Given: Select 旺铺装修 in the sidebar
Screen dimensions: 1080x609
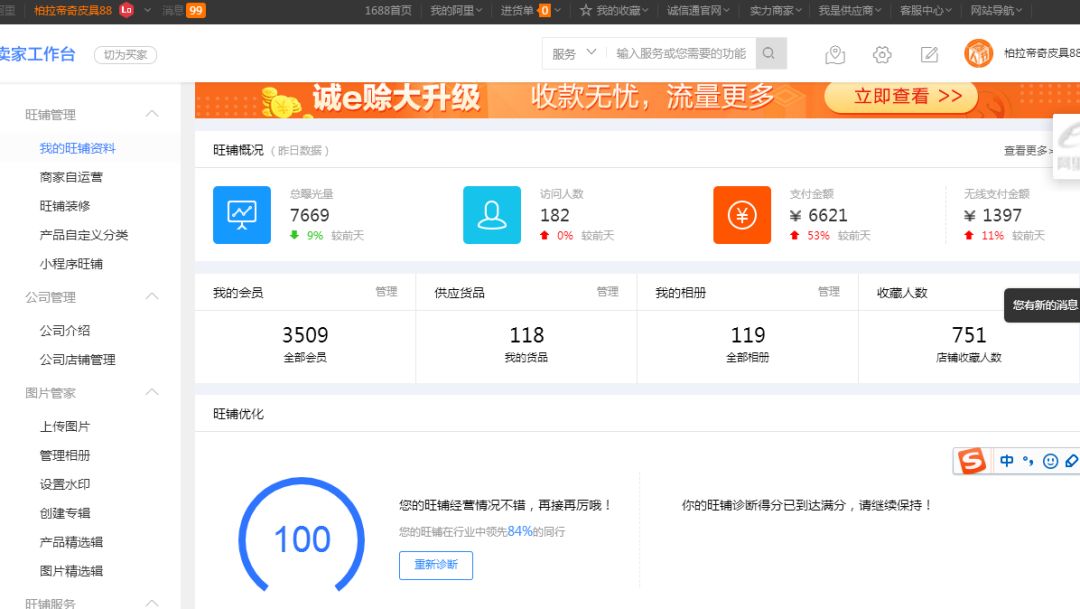Looking at the screenshot, I should tap(65, 206).
